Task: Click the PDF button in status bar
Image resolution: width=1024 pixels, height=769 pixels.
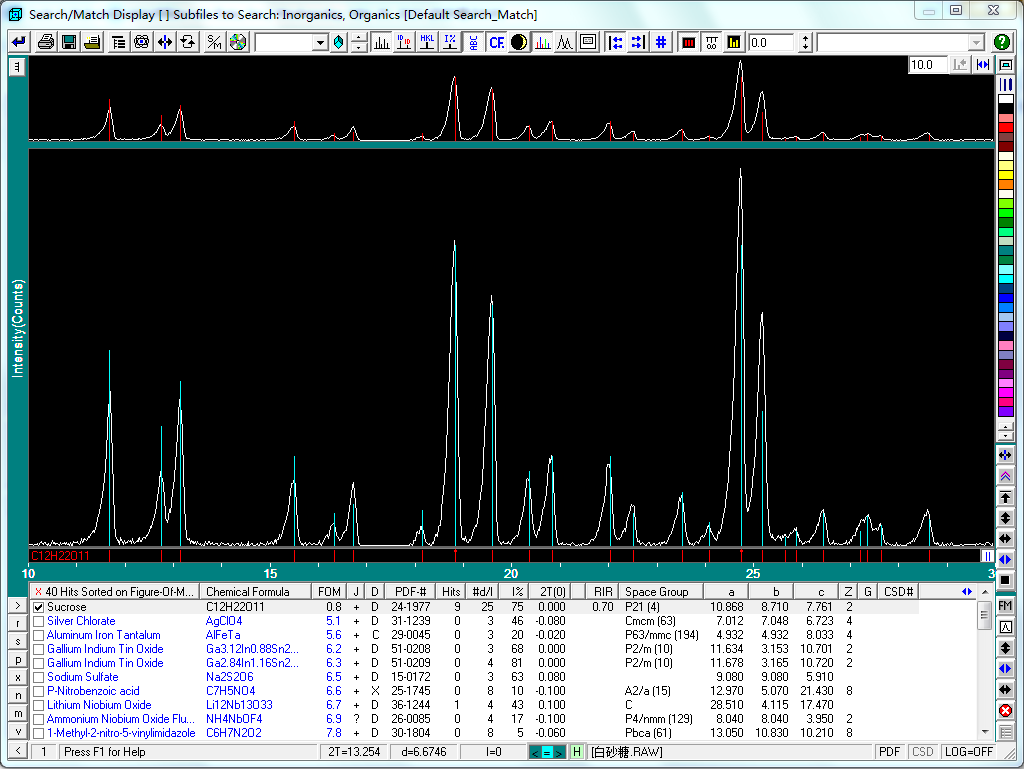Action: click(890, 752)
